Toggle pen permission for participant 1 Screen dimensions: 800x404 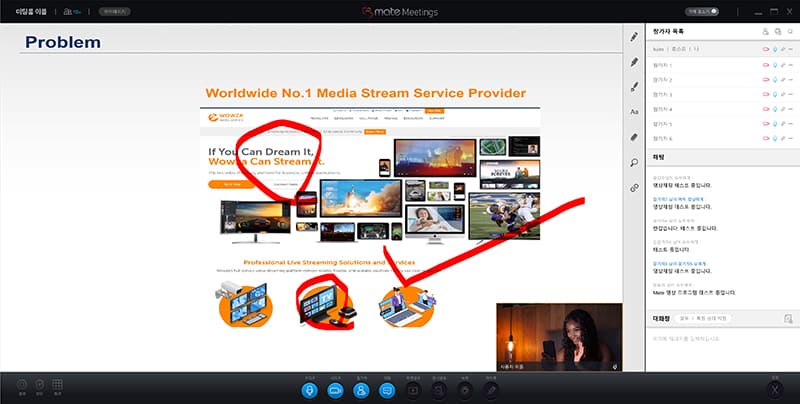click(783, 65)
